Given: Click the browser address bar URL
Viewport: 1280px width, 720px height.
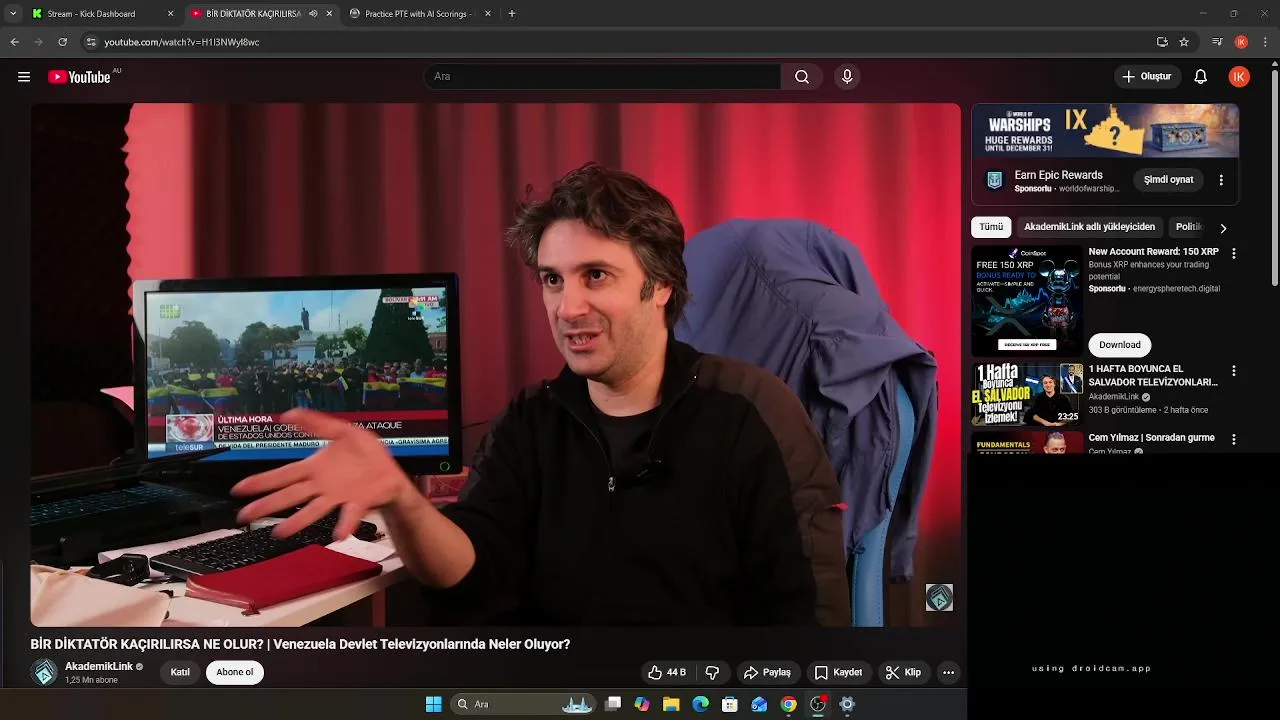Looking at the screenshot, I should point(182,42).
